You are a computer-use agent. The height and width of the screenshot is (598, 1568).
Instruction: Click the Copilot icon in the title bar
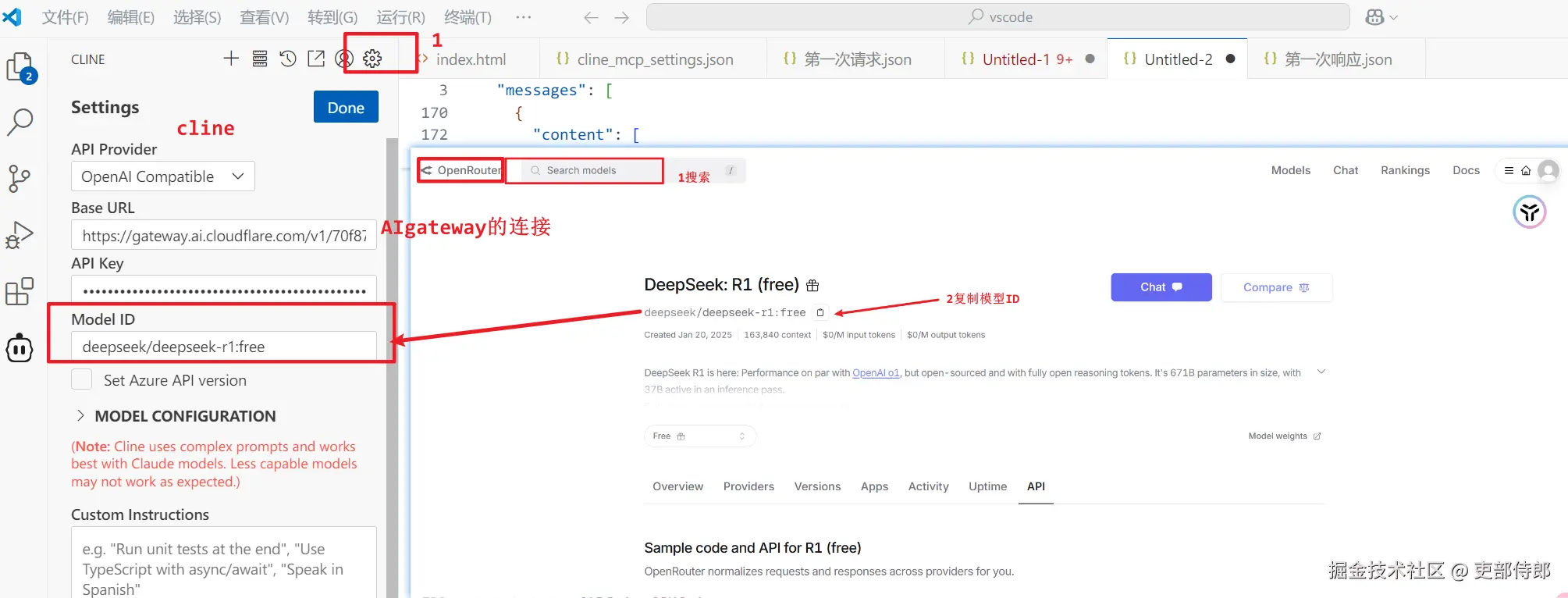click(1374, 17)
